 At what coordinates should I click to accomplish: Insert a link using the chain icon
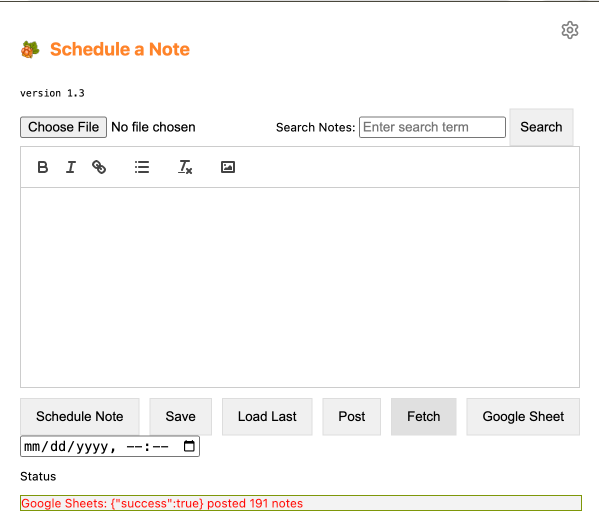pyautogui.click(x=99, y=167)
